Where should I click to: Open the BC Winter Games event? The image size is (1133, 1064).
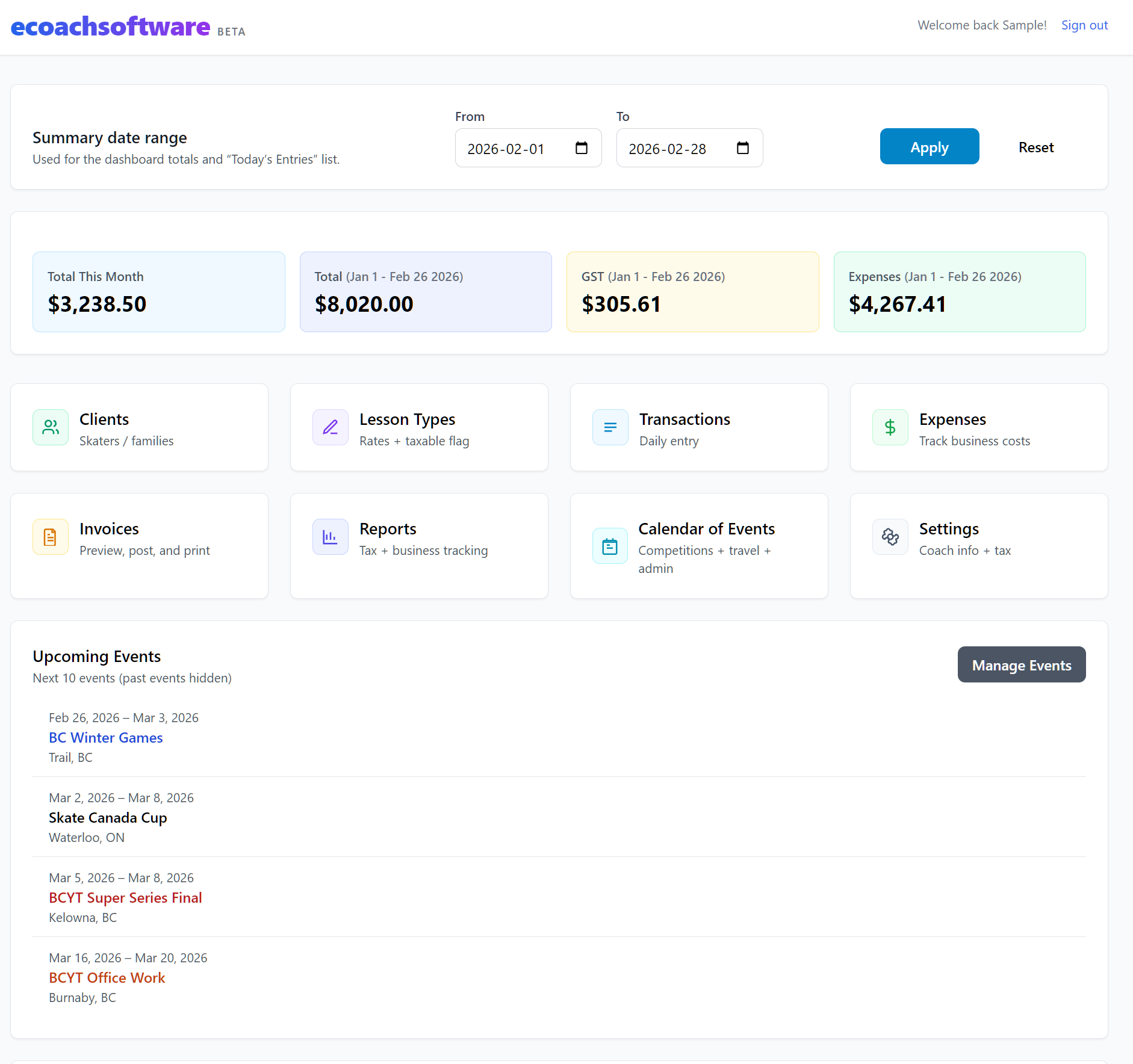point(105,737)
